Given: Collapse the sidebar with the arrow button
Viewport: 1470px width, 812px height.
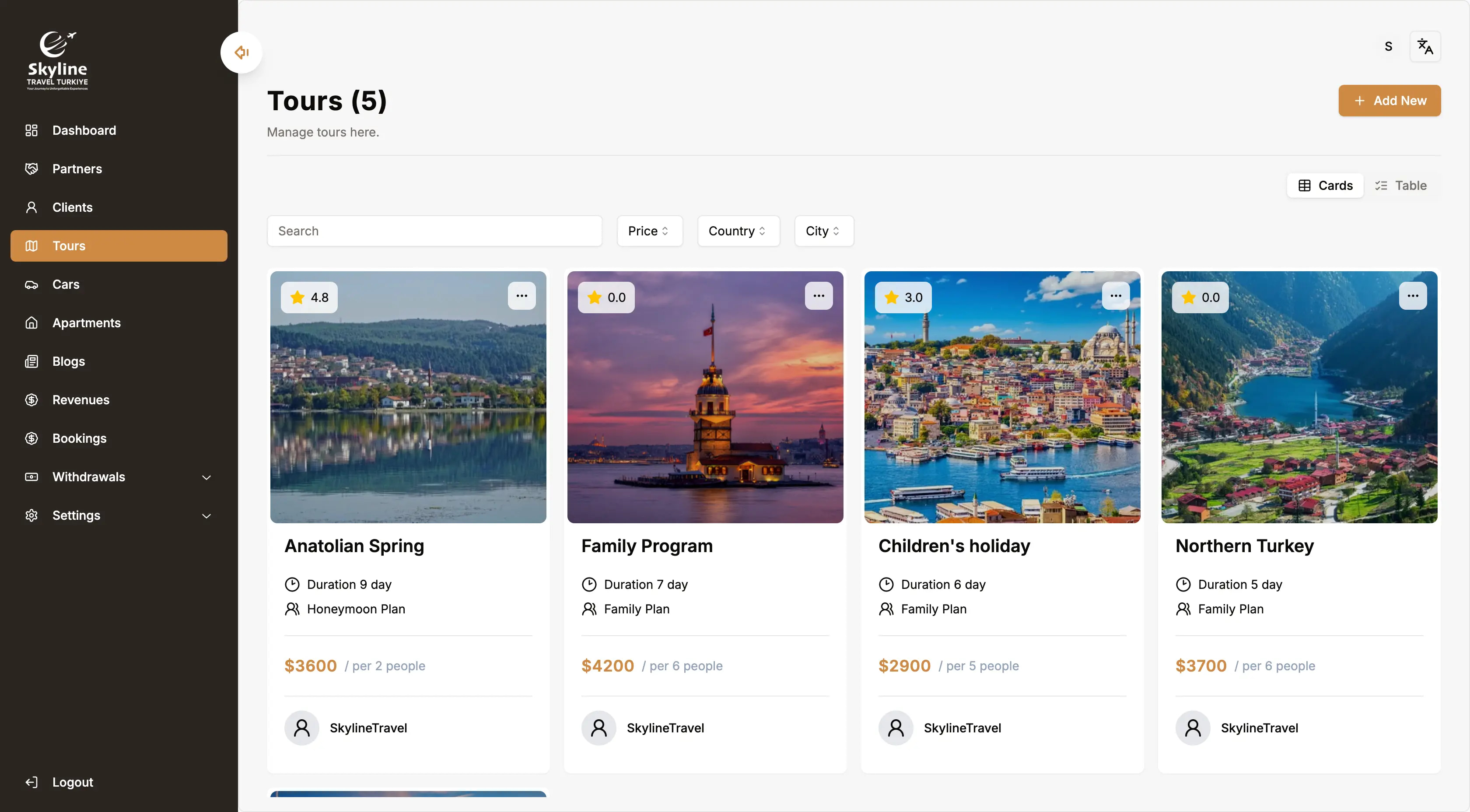Looking at the screenshot, I should click(x=241, y=52).
